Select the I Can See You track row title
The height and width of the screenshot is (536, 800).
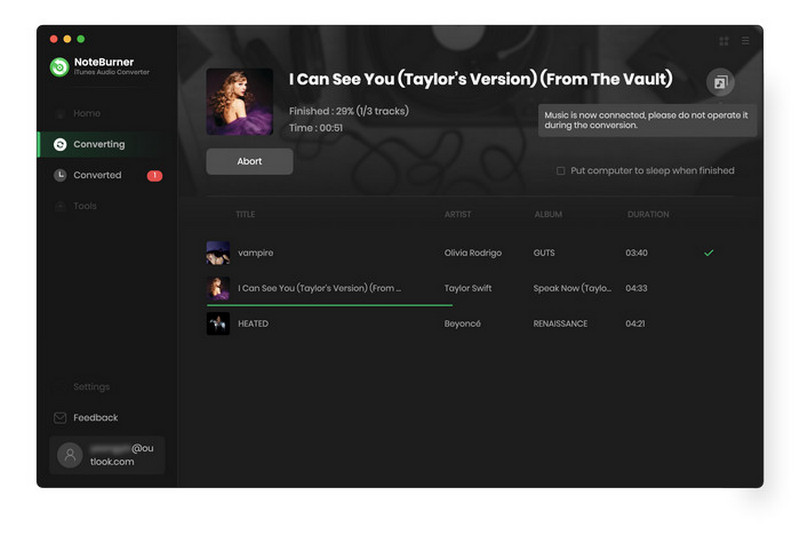319,288
